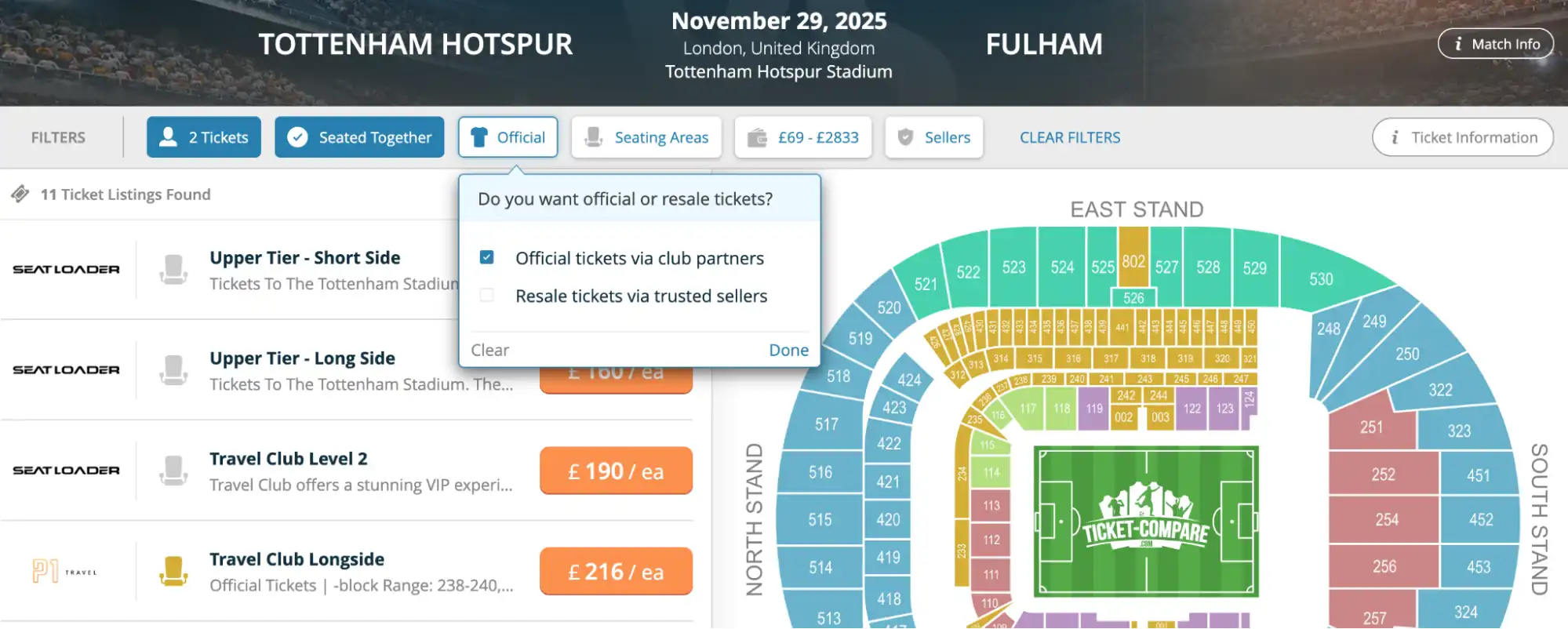Click the Seating Areas seat icon
The height and width of the screenshot is (629, 1568).
point(595,136)
